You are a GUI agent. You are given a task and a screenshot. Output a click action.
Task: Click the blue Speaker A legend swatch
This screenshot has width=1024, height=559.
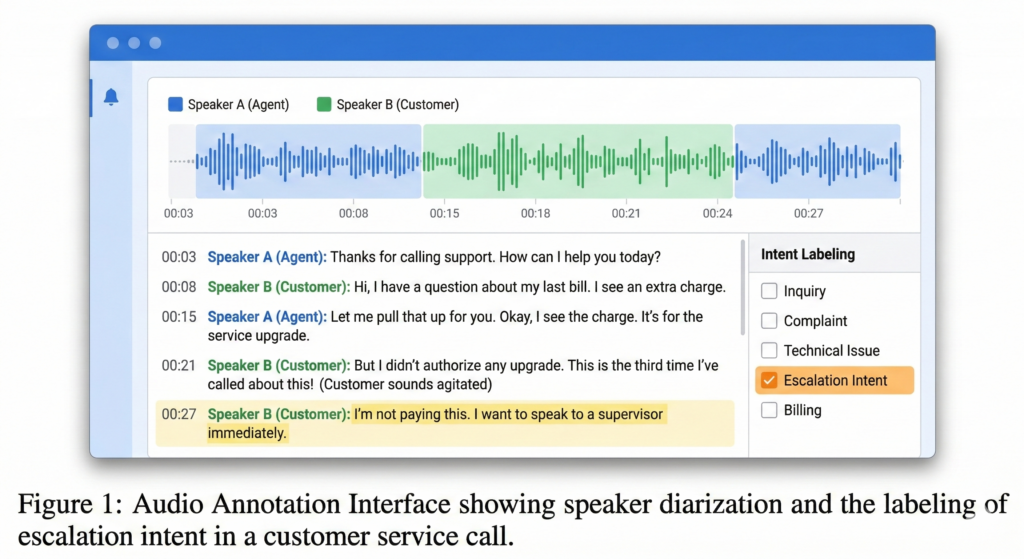pos(176,104)
